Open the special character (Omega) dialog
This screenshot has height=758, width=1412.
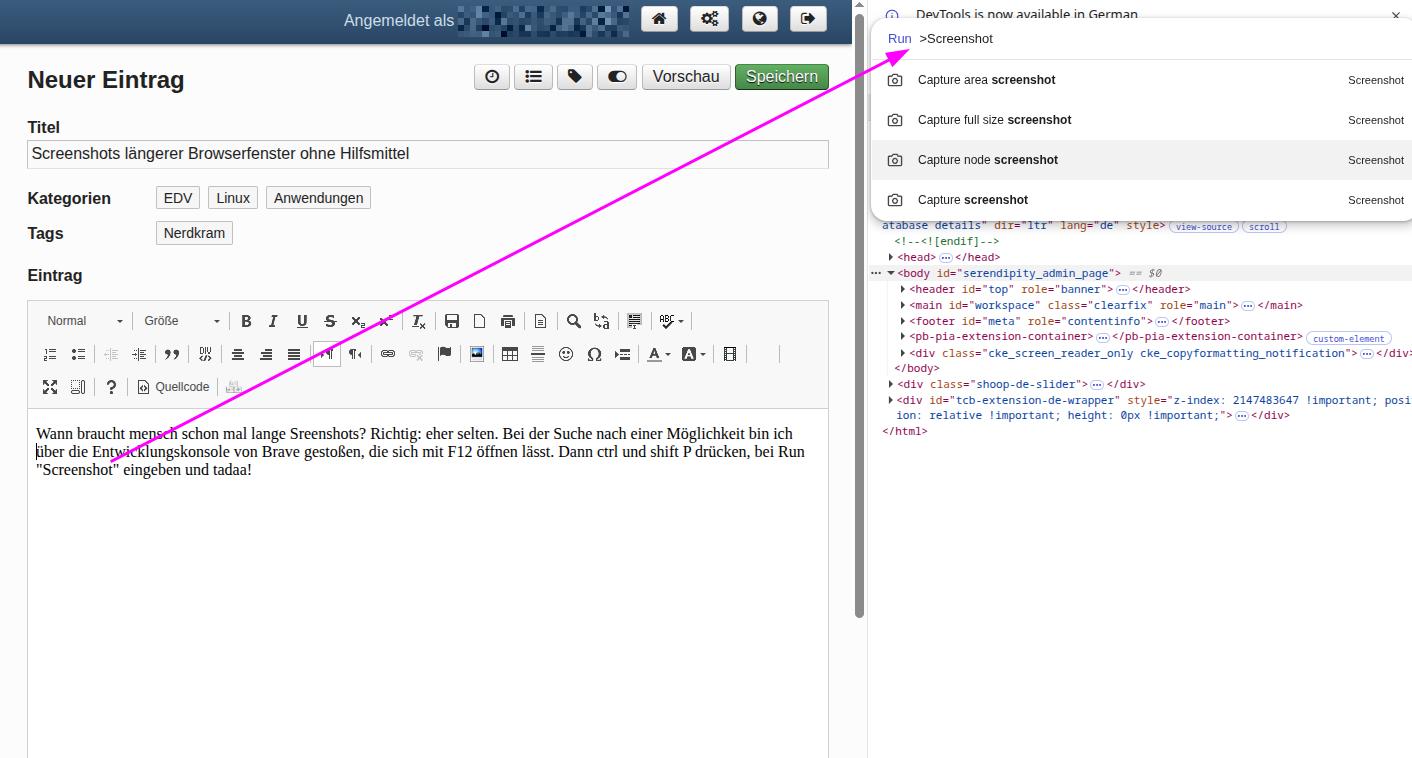coord(594,354)
